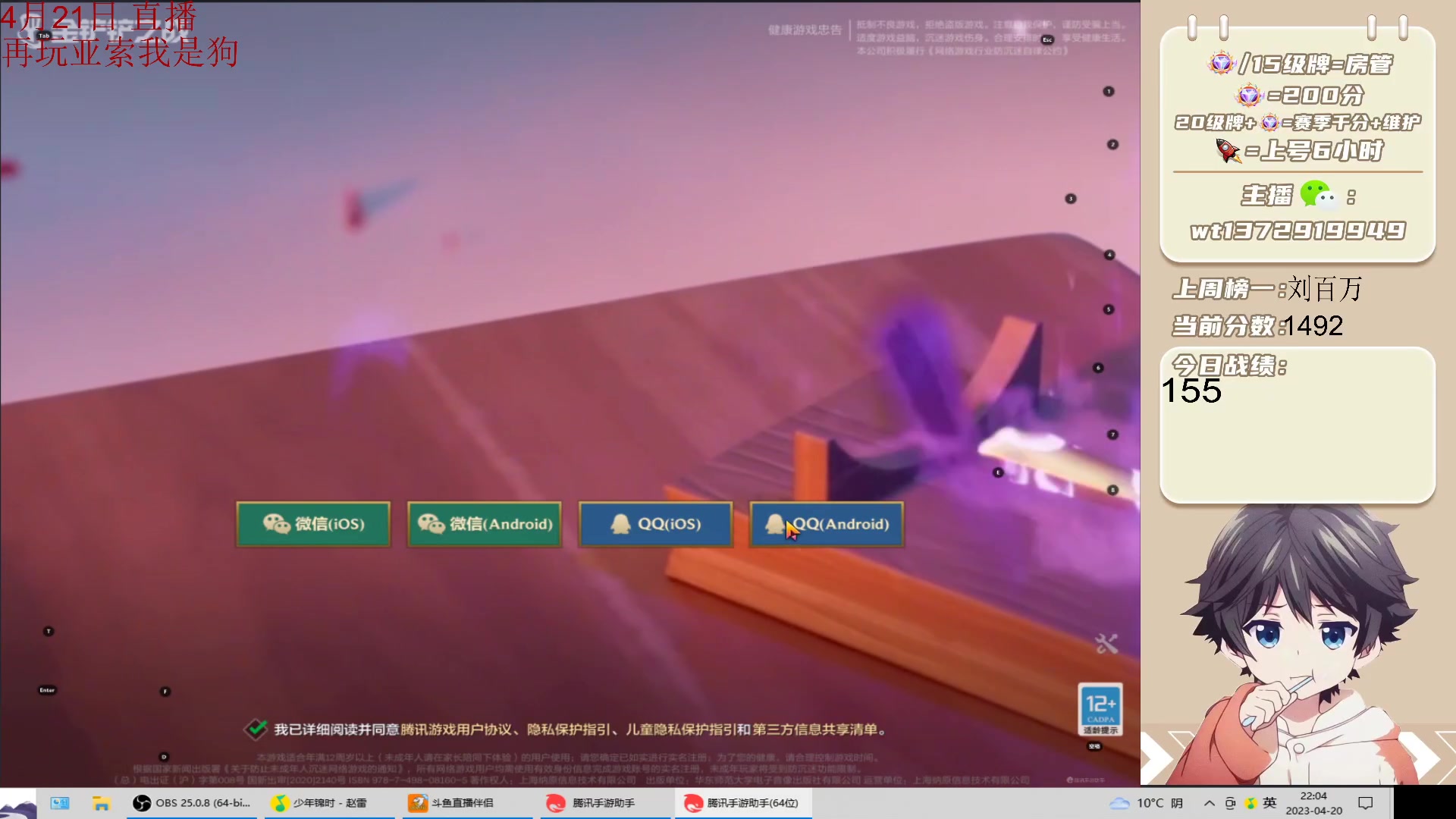The height and width of the screenshot is (819, 1456).
Task: Switch to OBS 25.0.8 taskbar window
Action: coord(192,803)
